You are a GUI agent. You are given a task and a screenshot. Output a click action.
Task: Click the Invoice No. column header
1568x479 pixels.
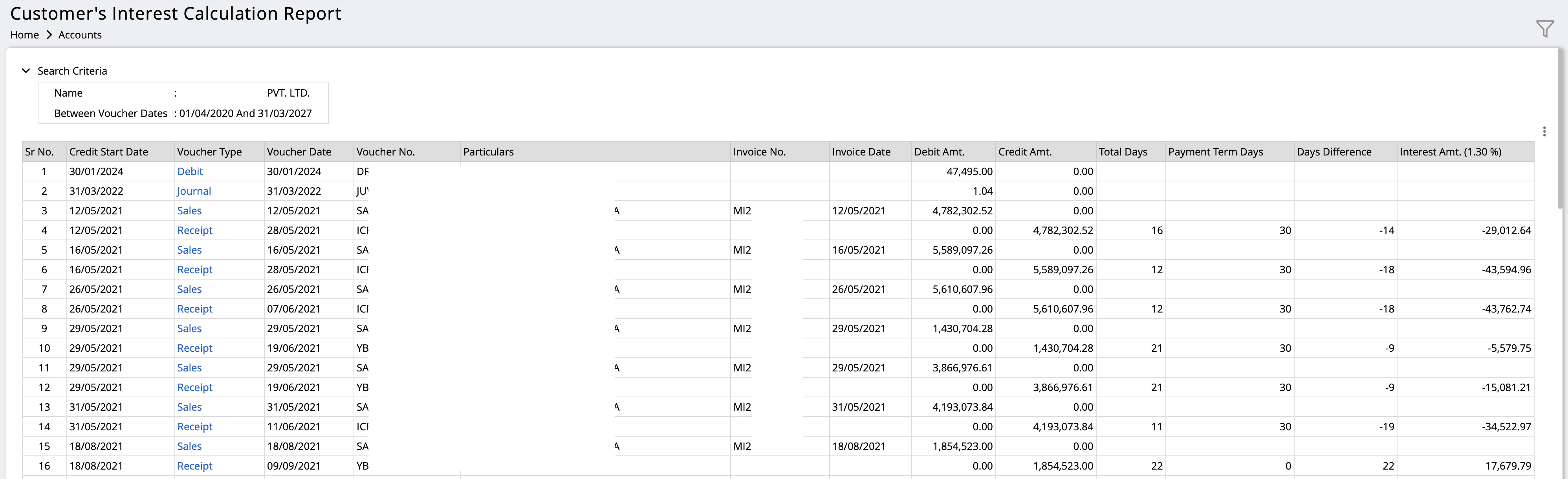pos(780,152)
